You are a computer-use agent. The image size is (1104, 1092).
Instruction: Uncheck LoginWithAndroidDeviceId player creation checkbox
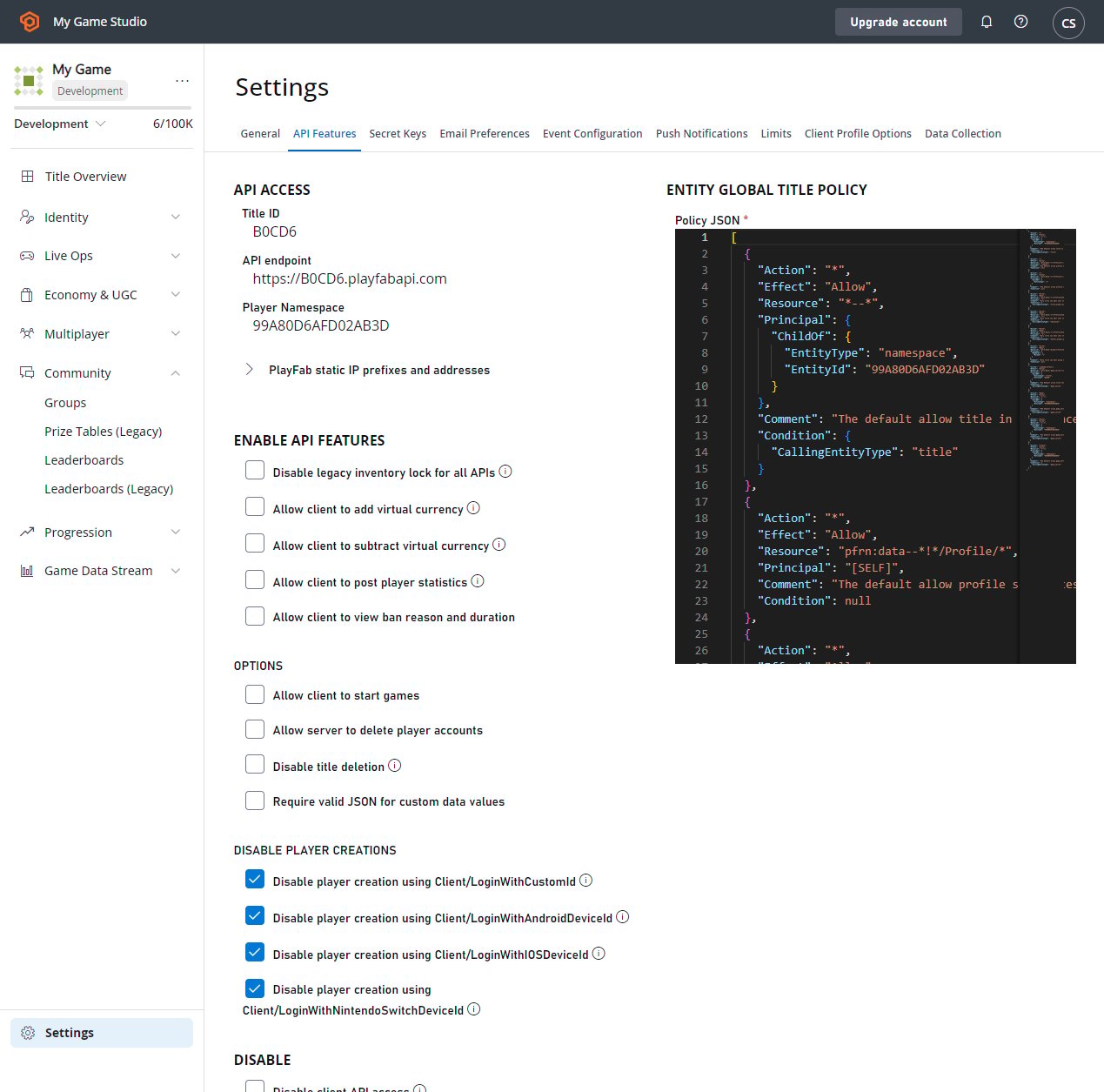coord(255,916)
